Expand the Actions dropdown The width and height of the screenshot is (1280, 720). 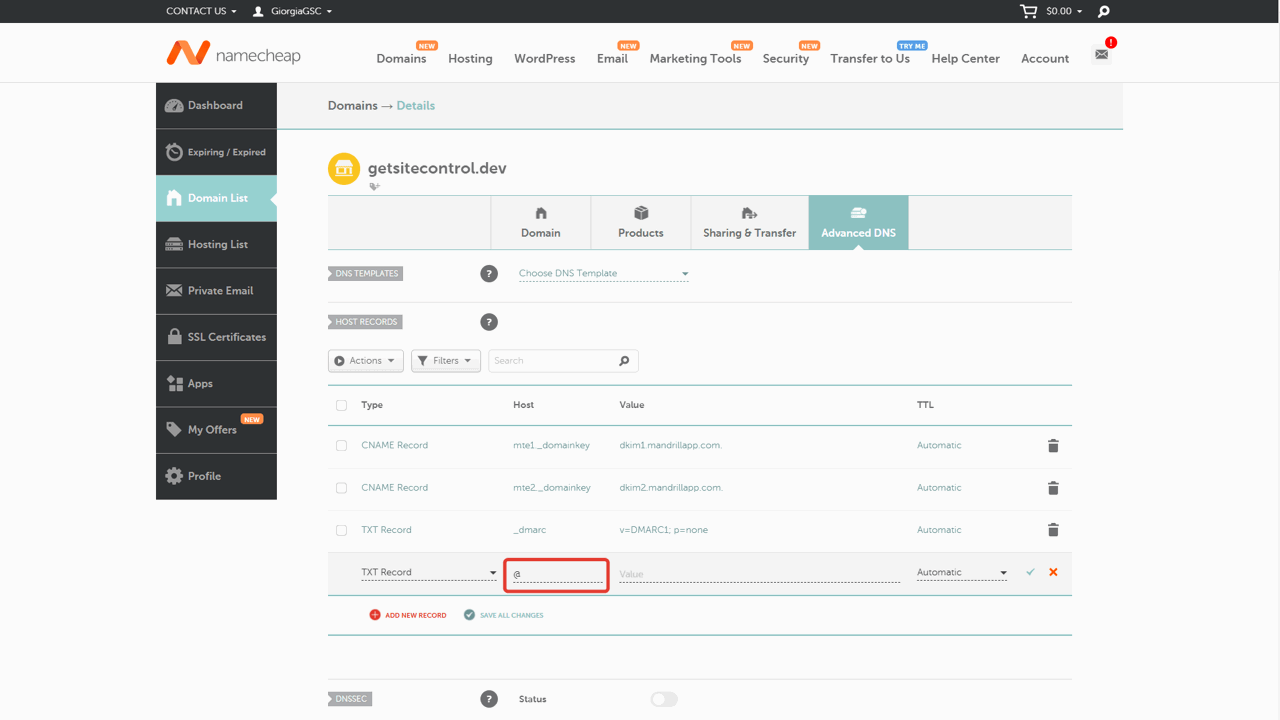pos(365,360)
